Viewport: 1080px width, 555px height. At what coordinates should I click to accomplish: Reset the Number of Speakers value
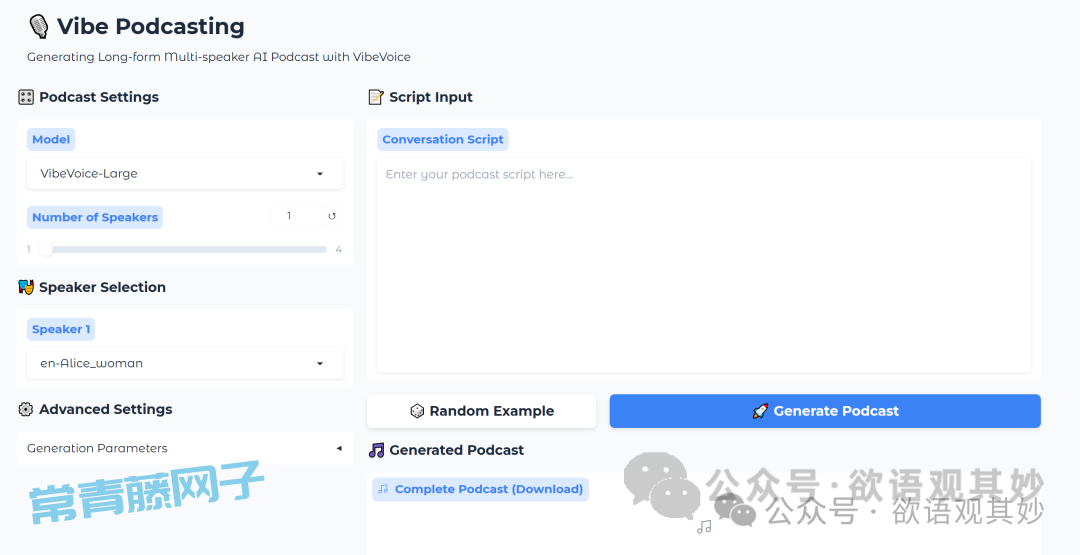(332, 216)
